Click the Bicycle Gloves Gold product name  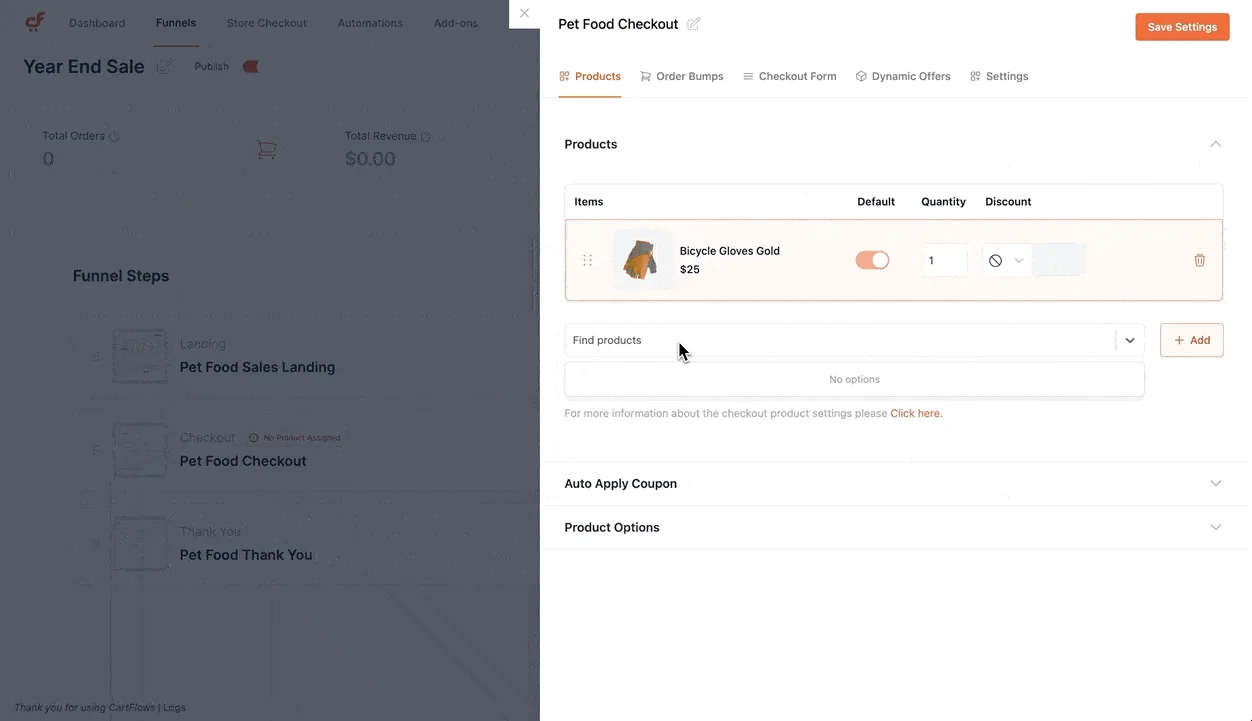(x=730, y=251)
